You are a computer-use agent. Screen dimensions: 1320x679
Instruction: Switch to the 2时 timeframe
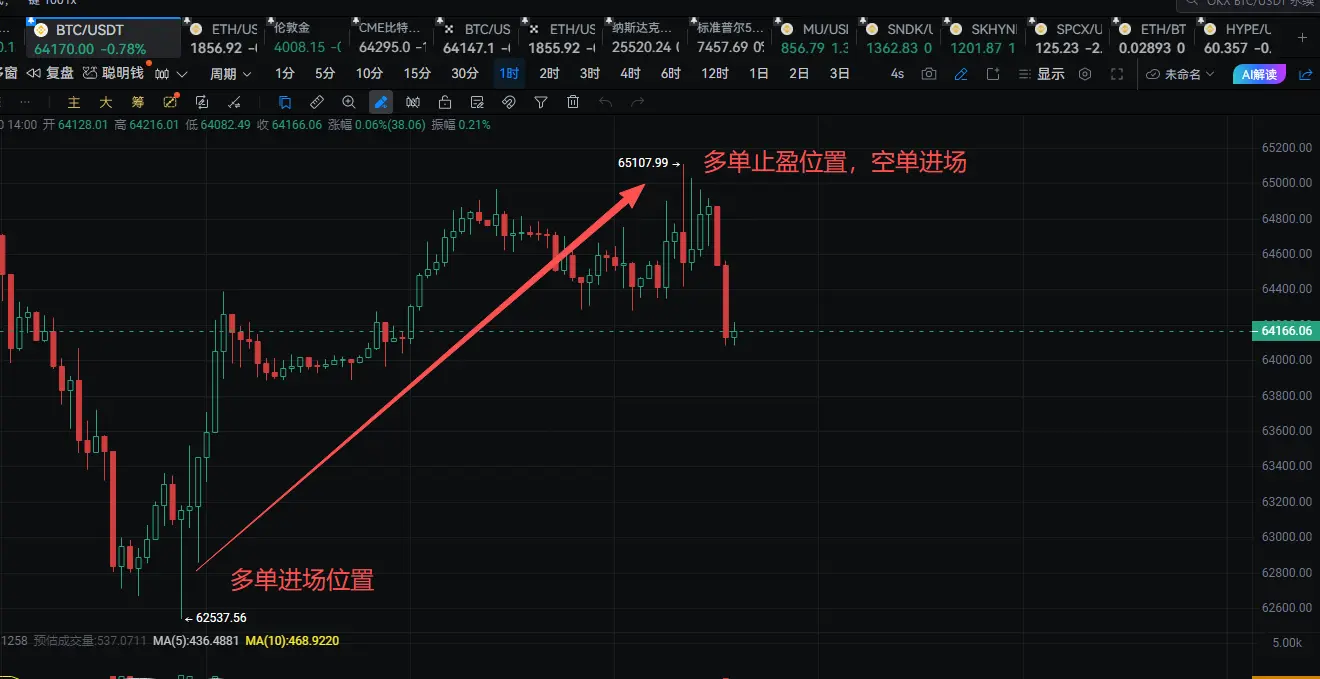click(549, 73)
